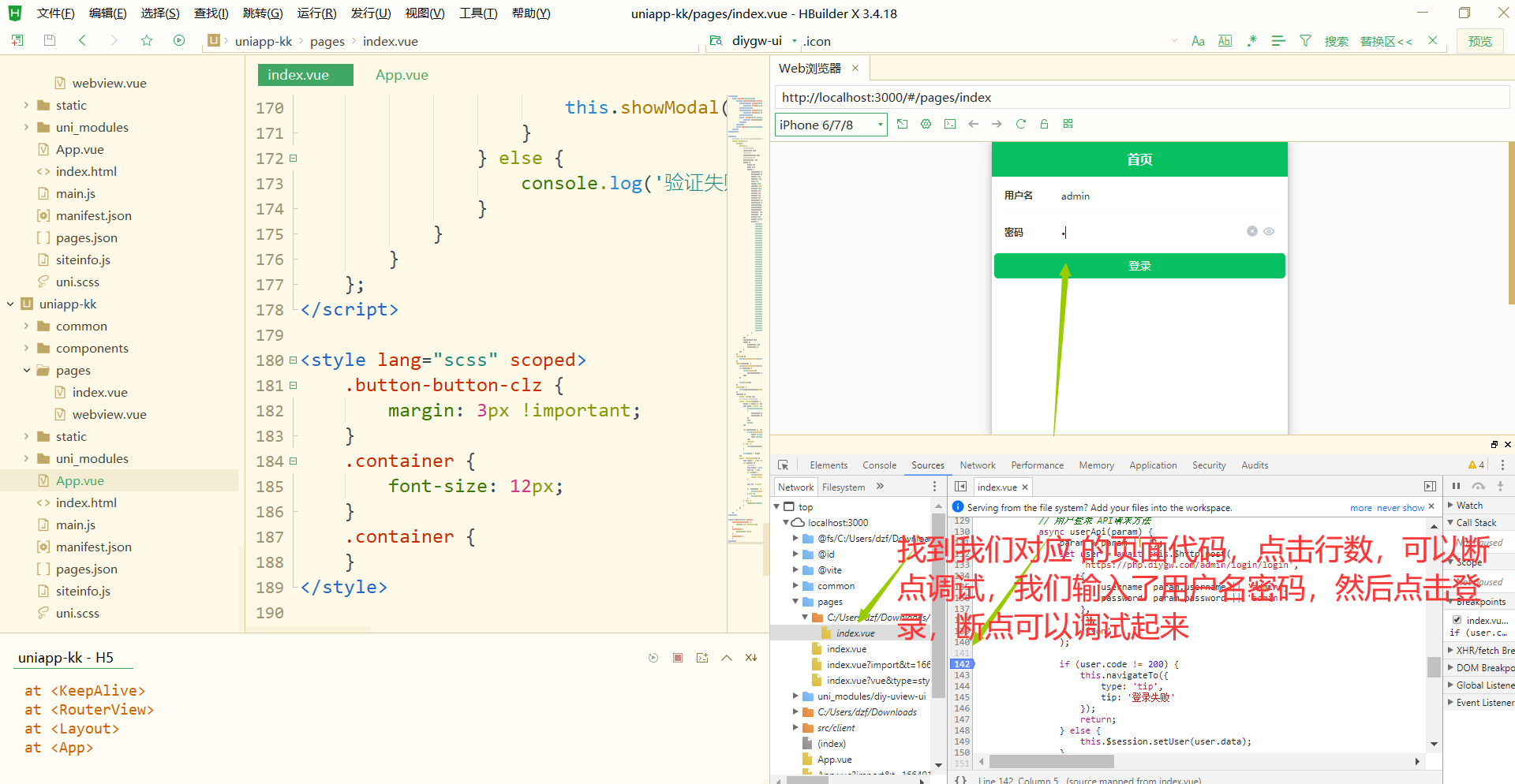This screenshot has width=1515, height=784.
Task: Show more navigator tabs chevron
Action: (x=880, y=487)
